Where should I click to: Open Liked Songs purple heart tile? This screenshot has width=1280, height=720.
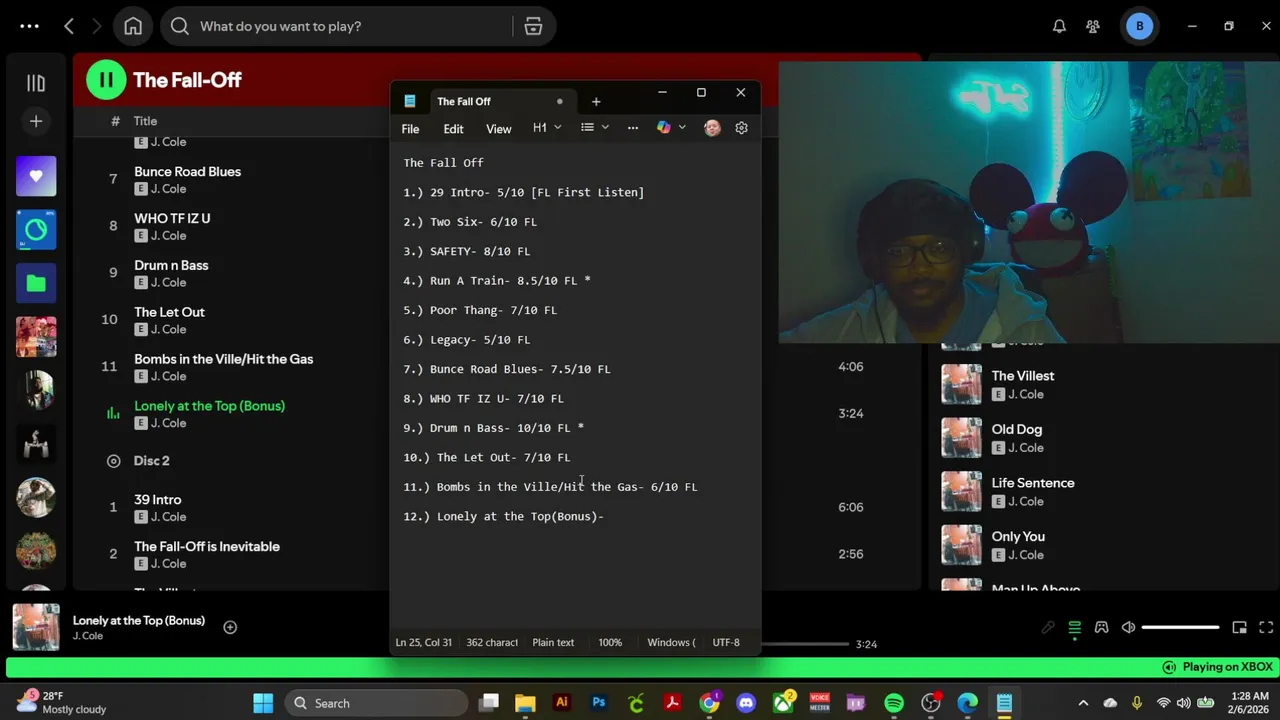[36, 176]
